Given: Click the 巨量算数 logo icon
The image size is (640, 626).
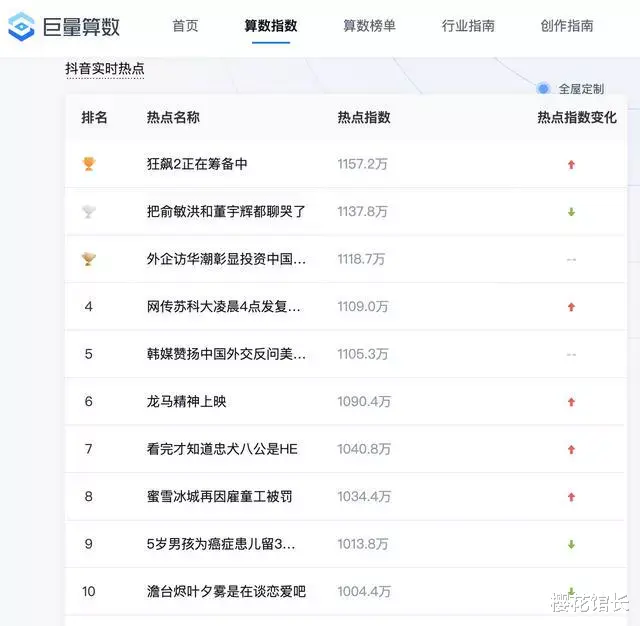Looking at the screenshot, I should tap(21, 27).
